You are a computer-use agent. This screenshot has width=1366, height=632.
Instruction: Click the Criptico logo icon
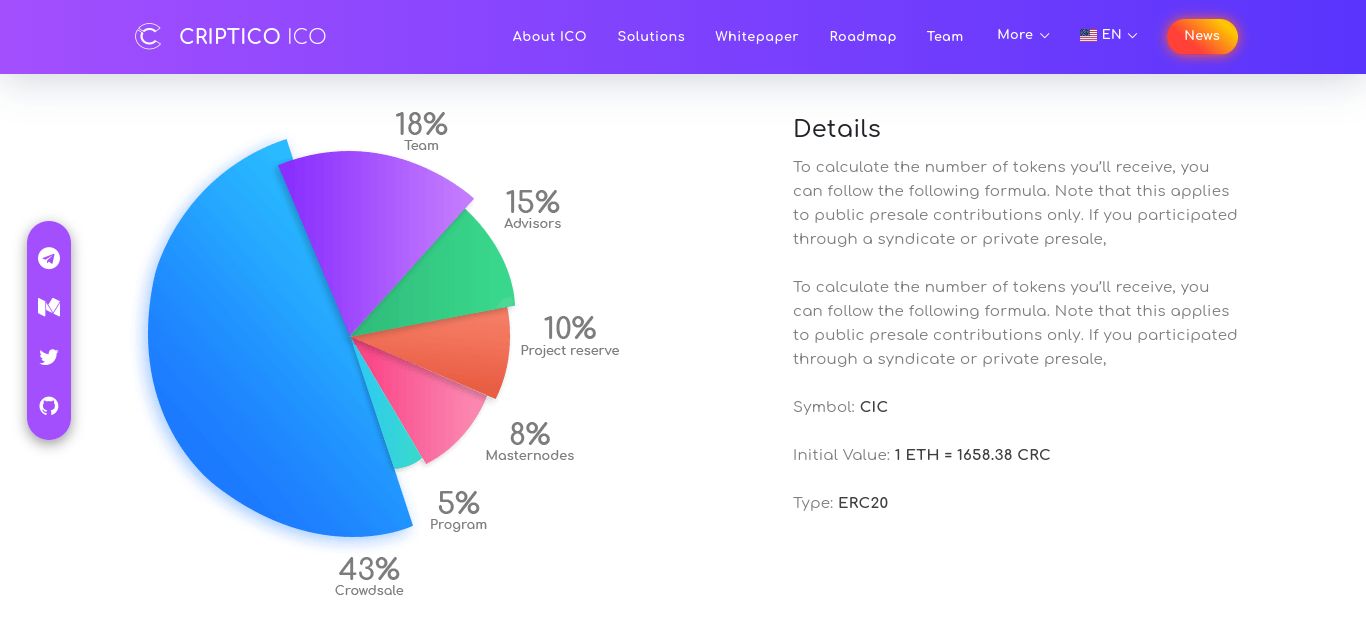pos(148,37)
